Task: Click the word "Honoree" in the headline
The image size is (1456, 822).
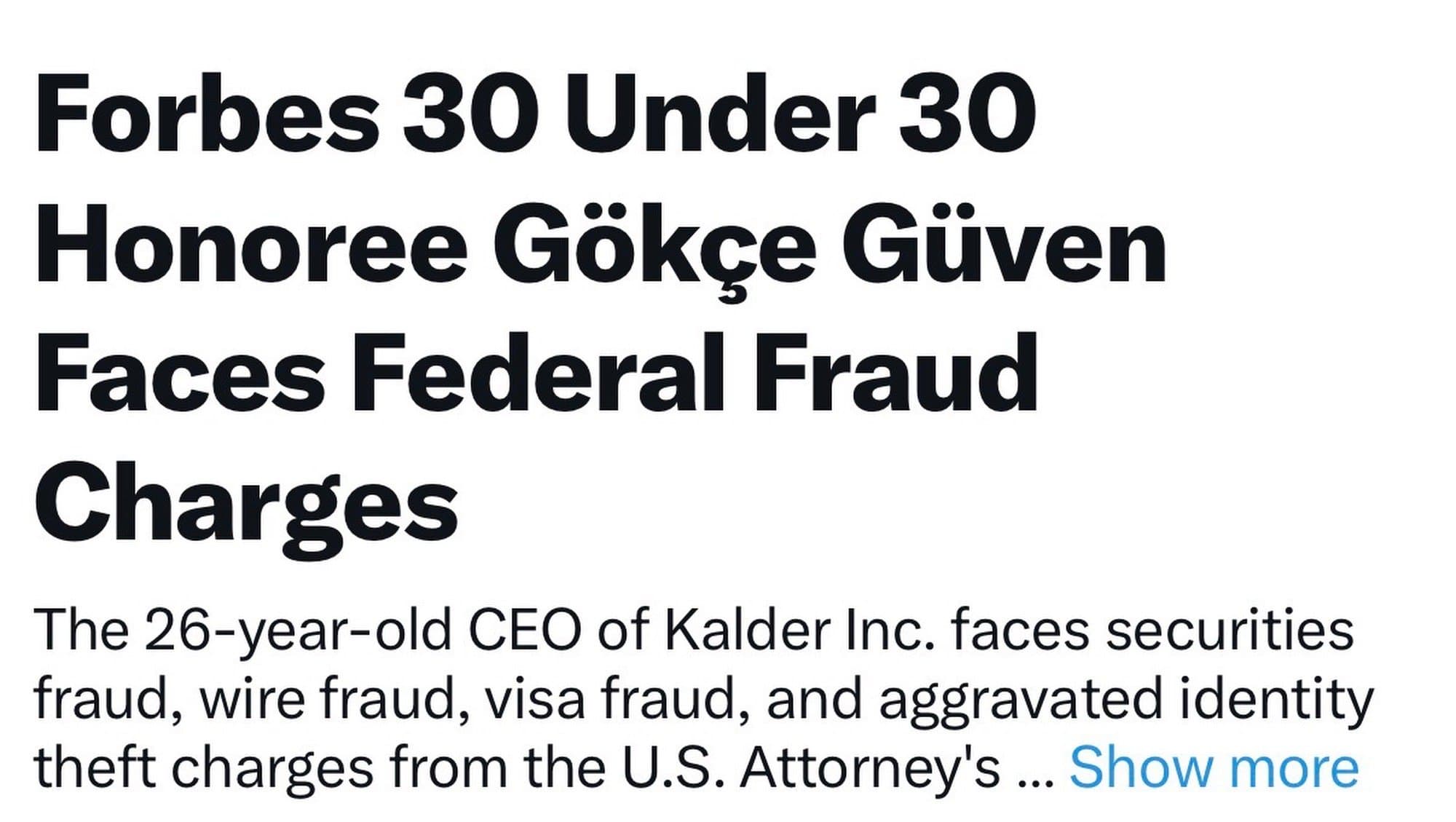Action: pyautogui.click(x=251, y=246)
